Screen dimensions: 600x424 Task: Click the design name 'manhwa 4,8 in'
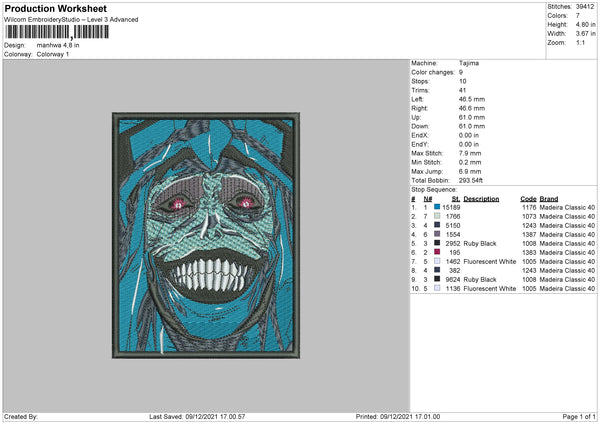(58, 45)
